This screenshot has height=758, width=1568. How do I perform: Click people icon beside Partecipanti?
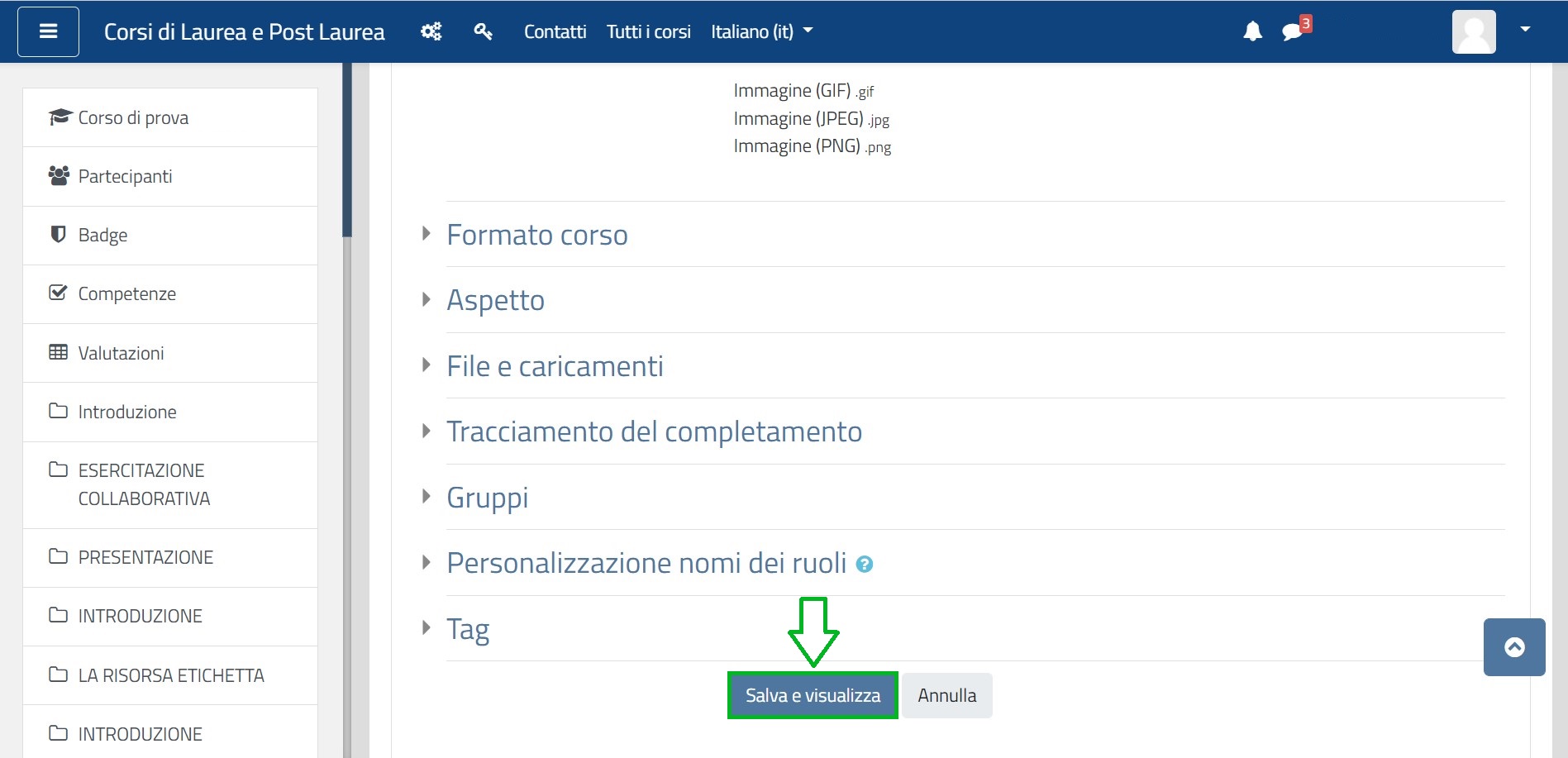click(59, 175)
